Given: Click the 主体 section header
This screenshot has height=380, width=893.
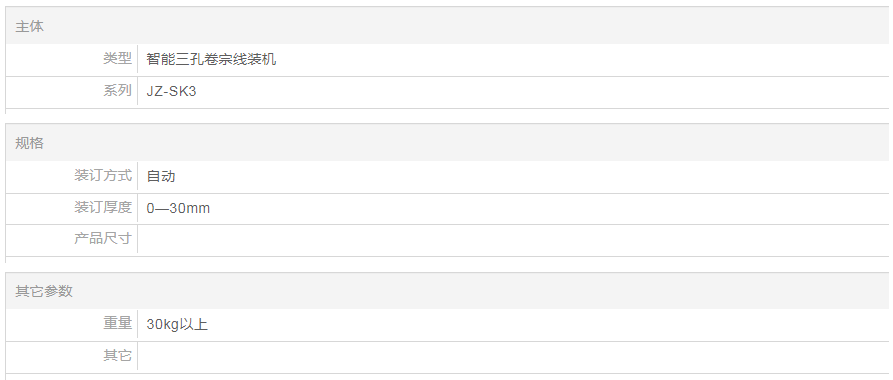Looking at the screenshot, I should (29, 27).
